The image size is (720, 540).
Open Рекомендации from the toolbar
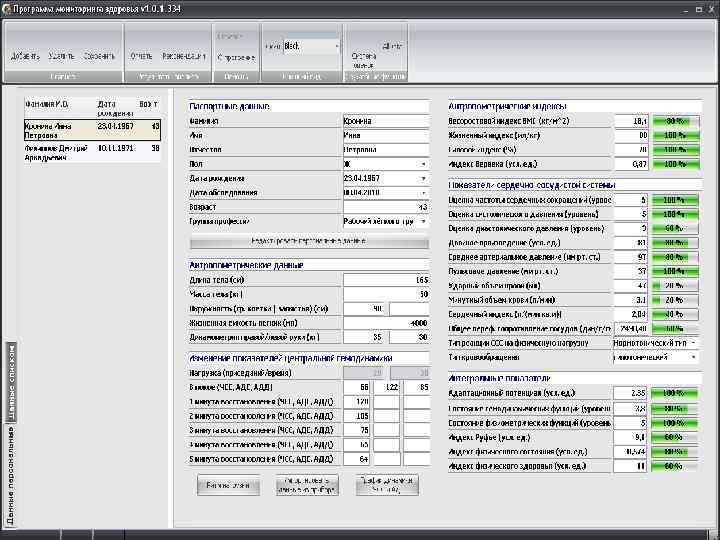point(182,56)
